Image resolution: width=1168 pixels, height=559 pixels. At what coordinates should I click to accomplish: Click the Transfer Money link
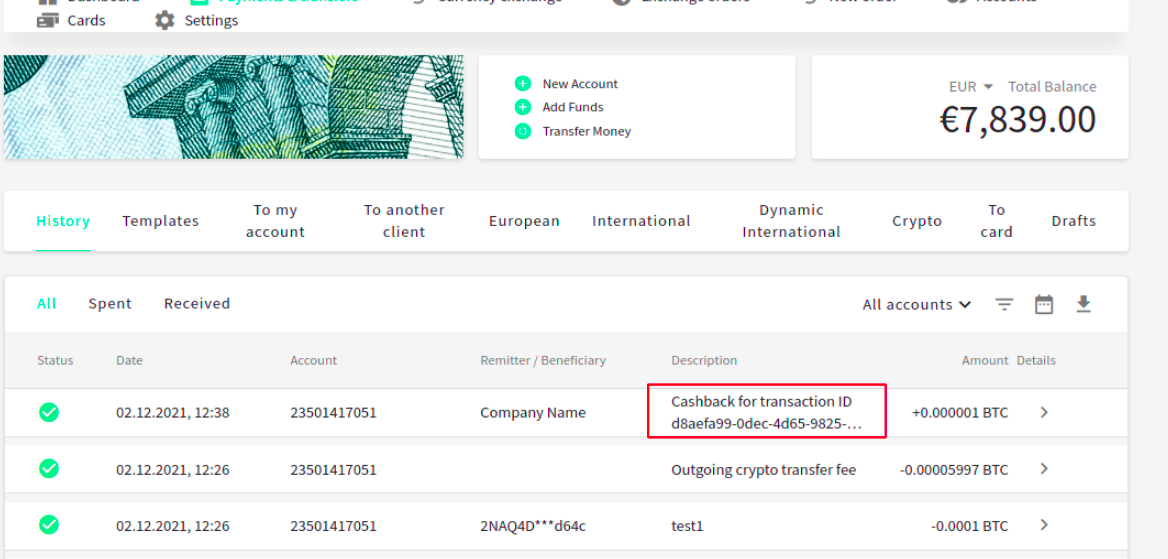click(x=586, y=131)
